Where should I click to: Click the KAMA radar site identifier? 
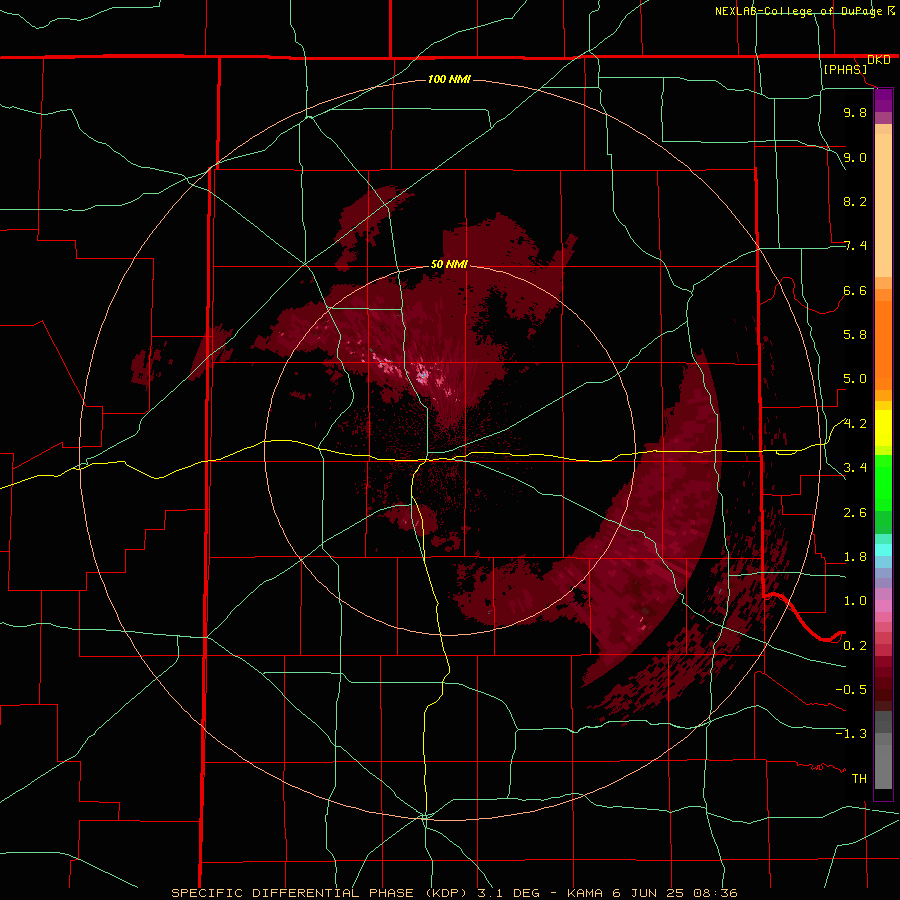(x=584, y=893)
